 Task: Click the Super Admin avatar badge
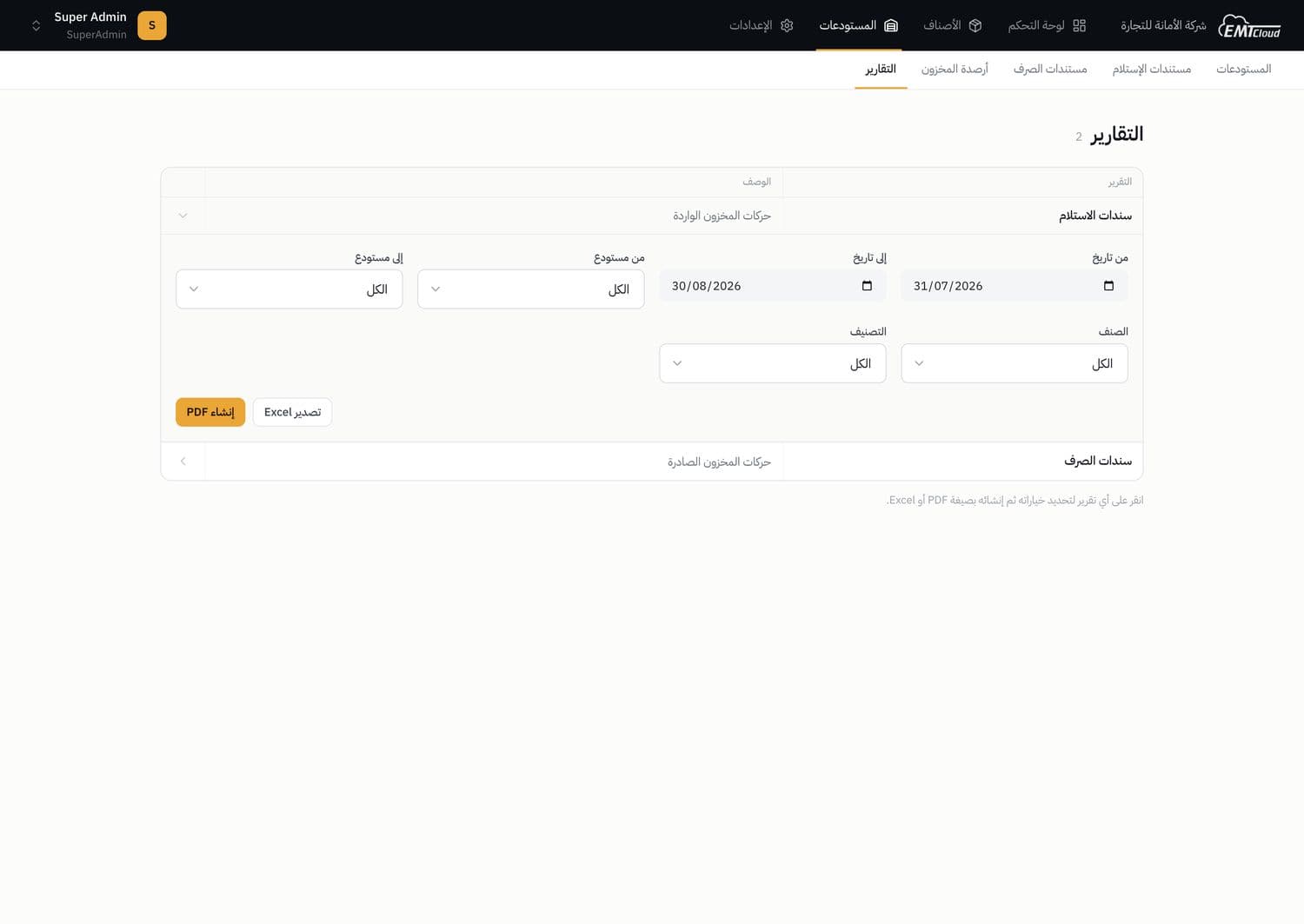pos(152,25)
